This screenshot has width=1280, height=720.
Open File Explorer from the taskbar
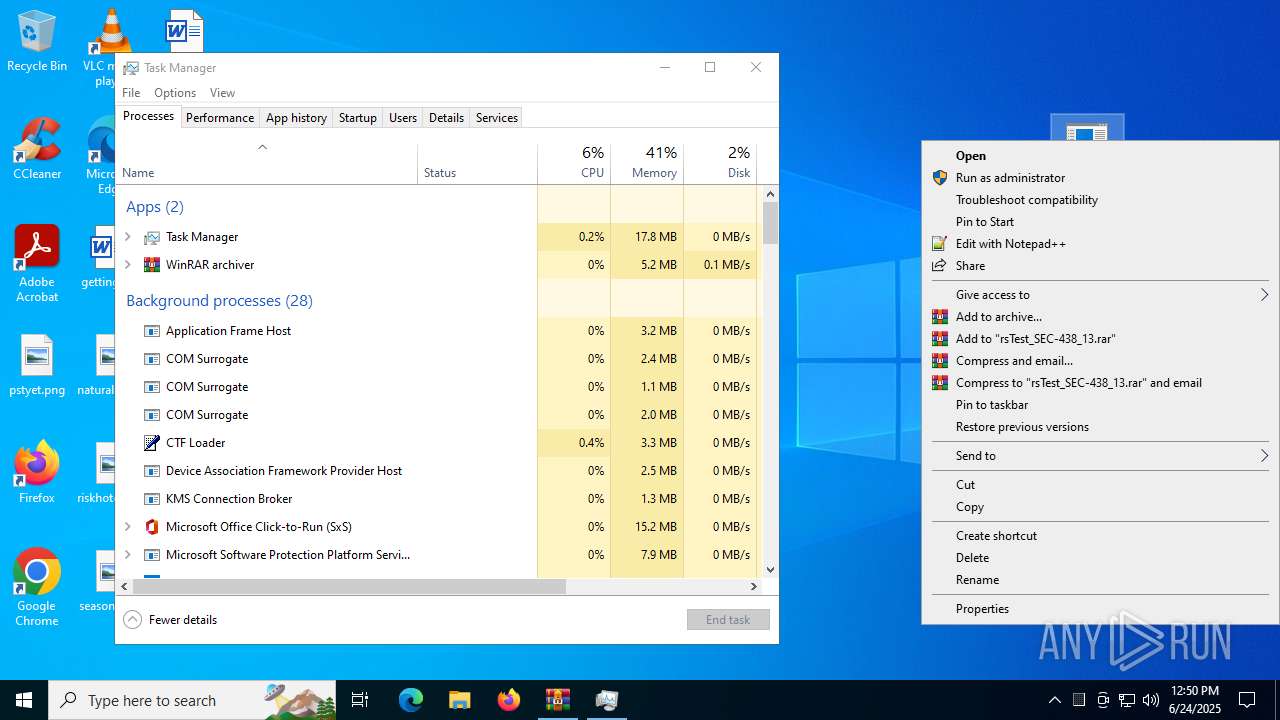pyautogui.click(x=459, y=700)
